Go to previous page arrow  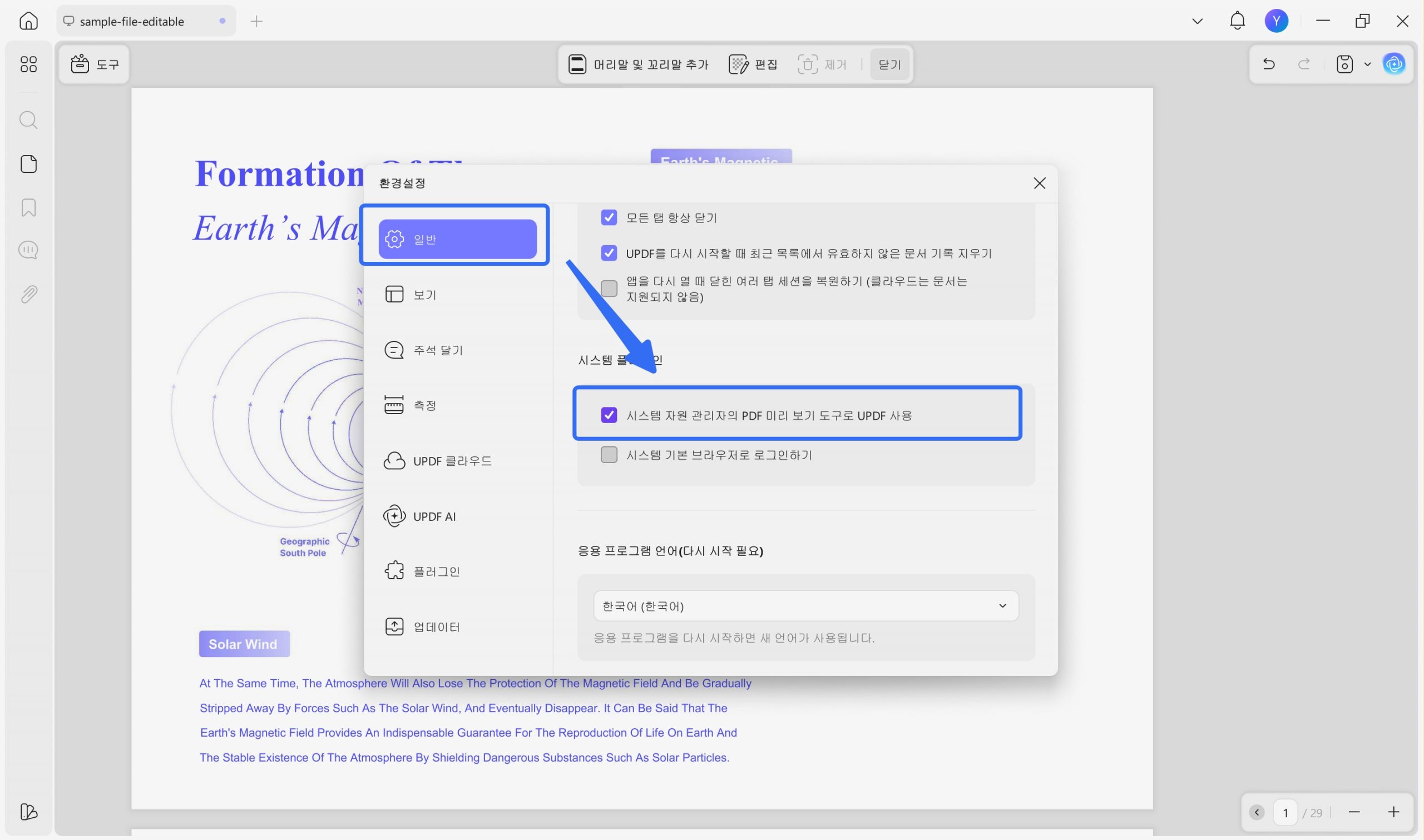1257,812
